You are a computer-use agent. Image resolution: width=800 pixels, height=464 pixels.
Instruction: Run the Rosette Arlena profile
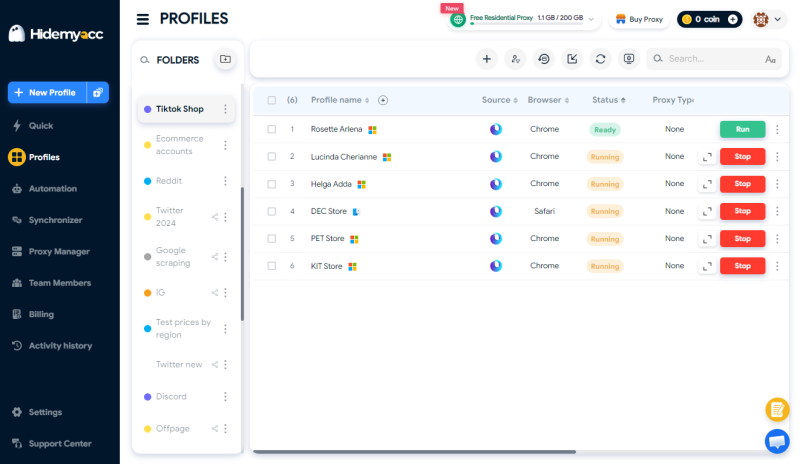[742, 129]
